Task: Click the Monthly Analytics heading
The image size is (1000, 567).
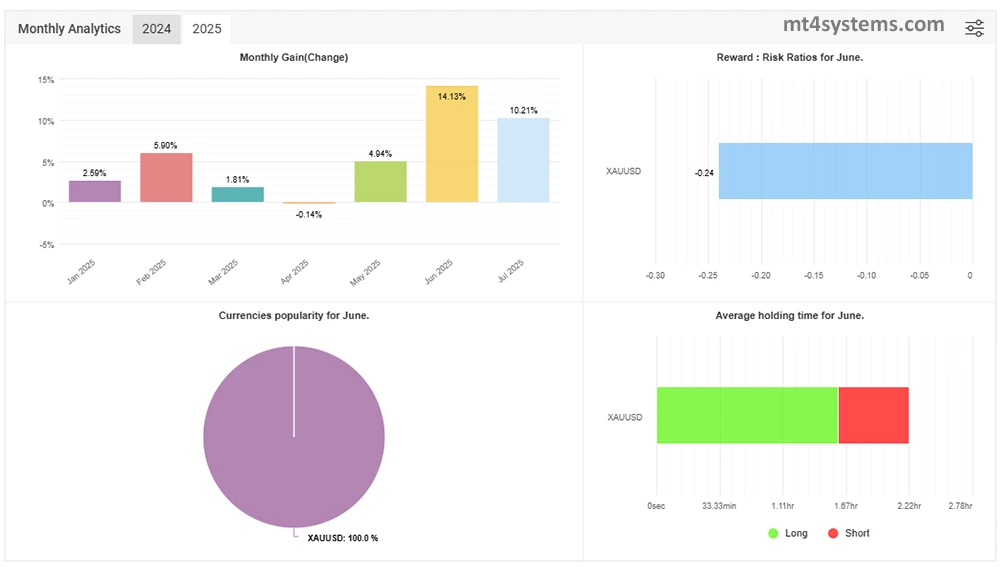Action: click(69, 29)
